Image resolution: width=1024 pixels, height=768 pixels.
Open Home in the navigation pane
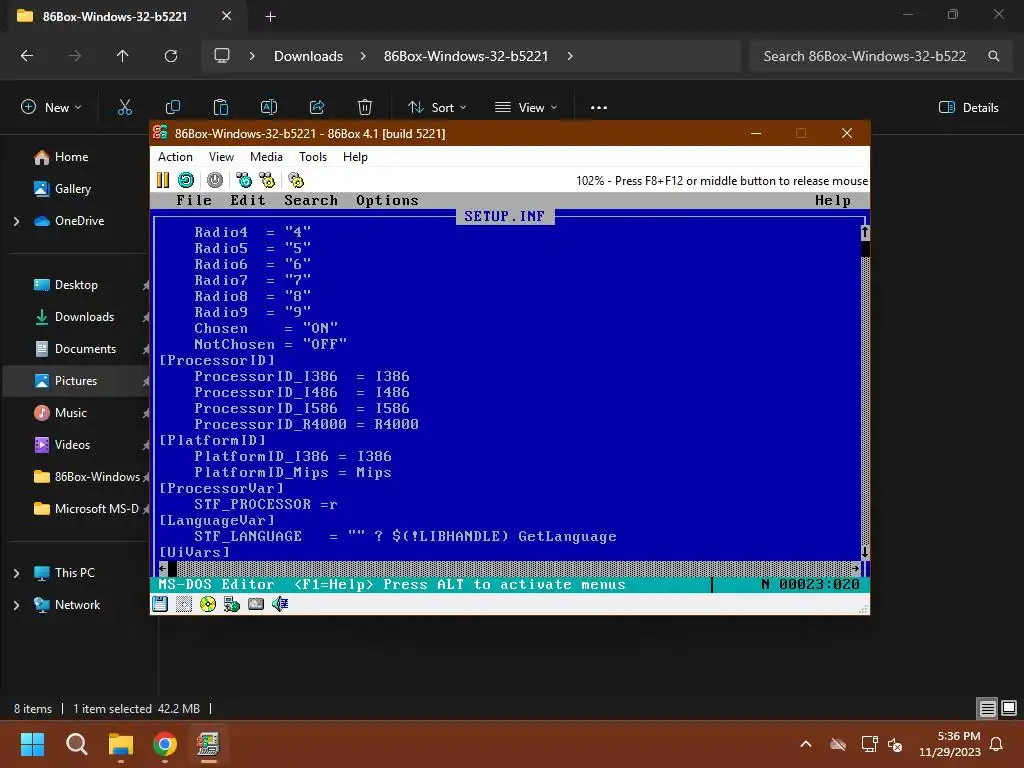tap(71, 157)
